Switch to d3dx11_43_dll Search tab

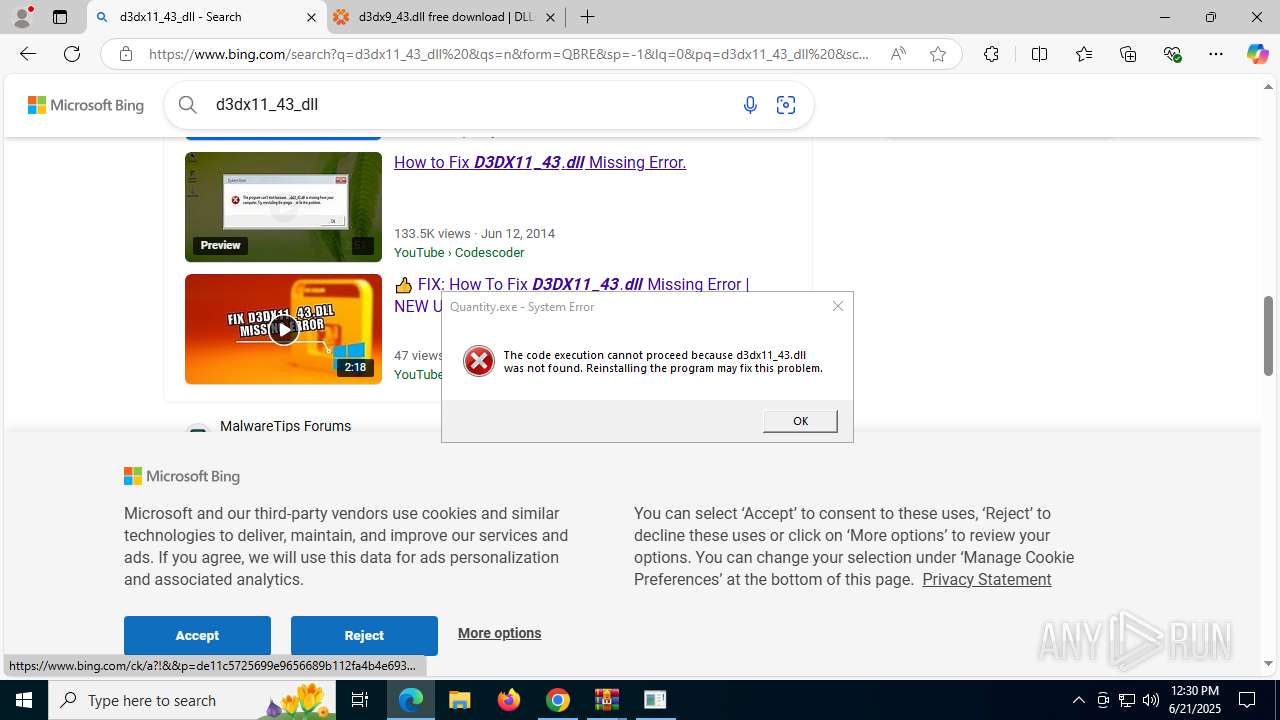(x=206, y=17)
